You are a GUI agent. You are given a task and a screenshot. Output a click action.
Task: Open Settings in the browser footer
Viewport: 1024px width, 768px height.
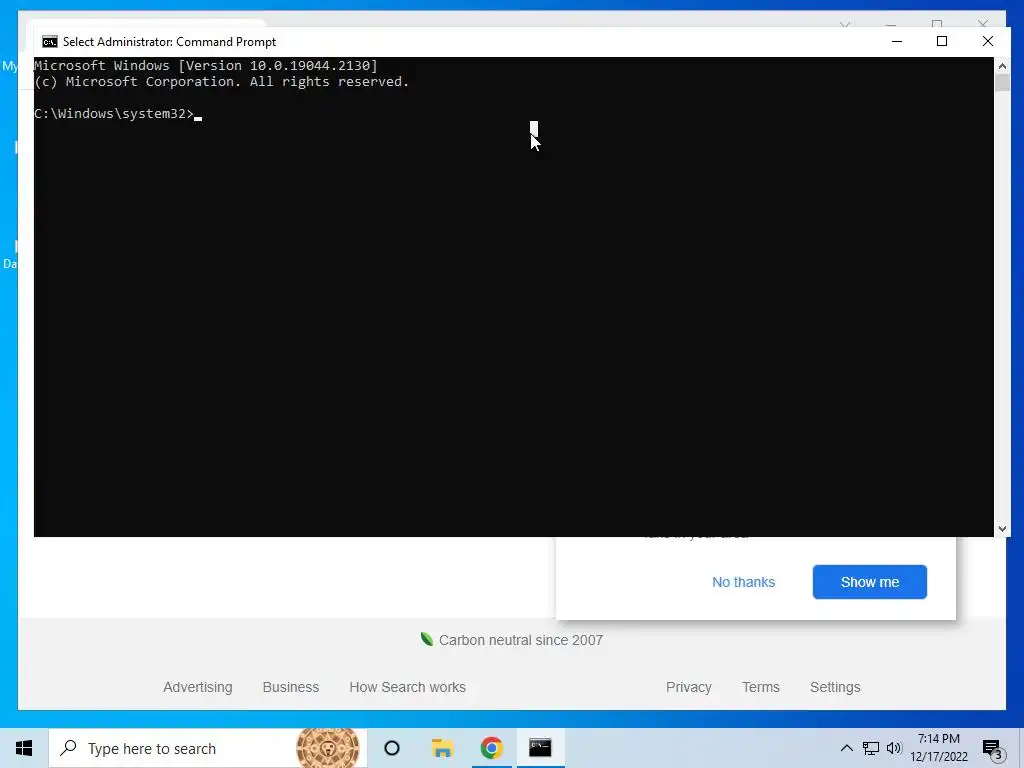click(x=835, y=687)
